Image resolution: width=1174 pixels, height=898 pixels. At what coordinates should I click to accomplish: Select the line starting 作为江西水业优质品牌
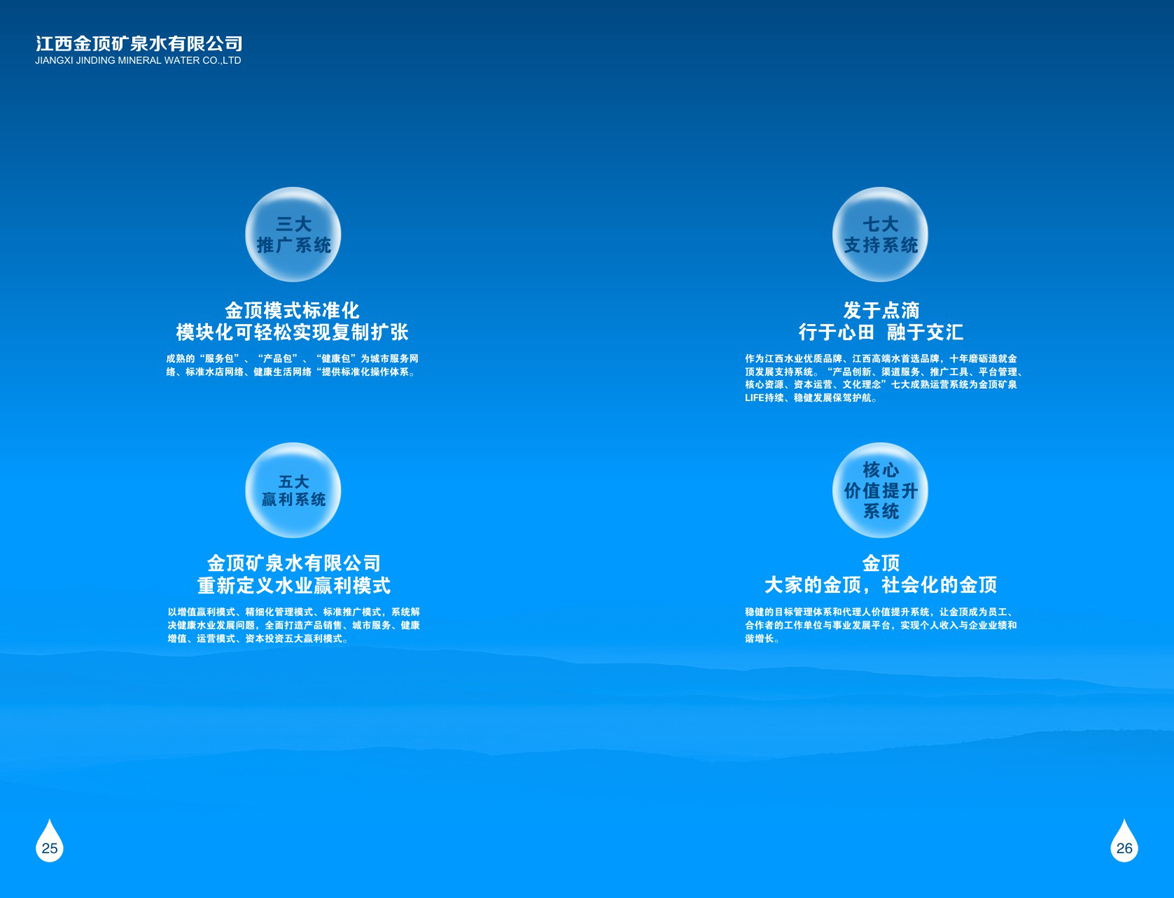(880, 359)
